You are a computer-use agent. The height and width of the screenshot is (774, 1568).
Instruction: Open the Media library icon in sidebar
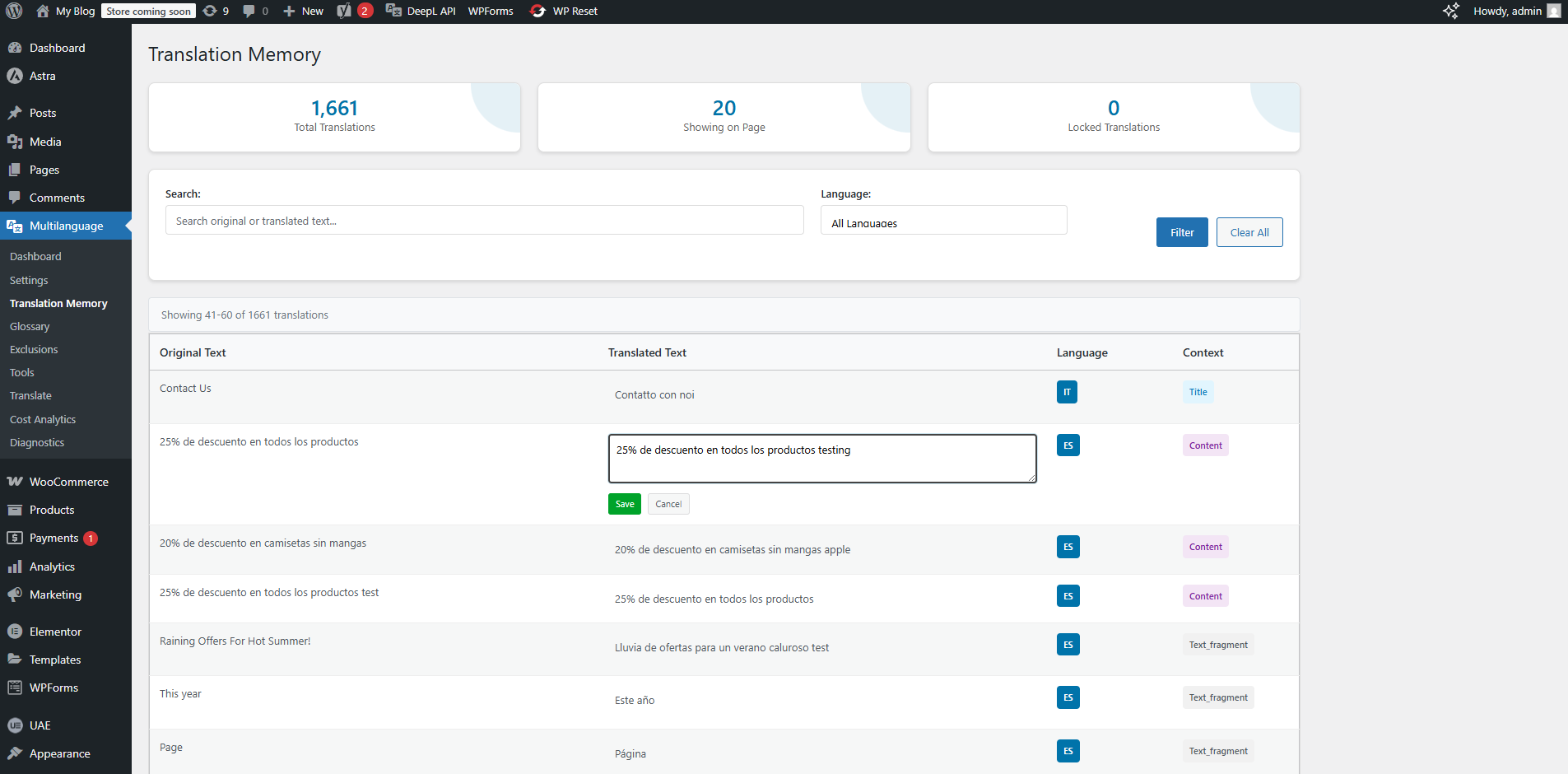(15, 142)
